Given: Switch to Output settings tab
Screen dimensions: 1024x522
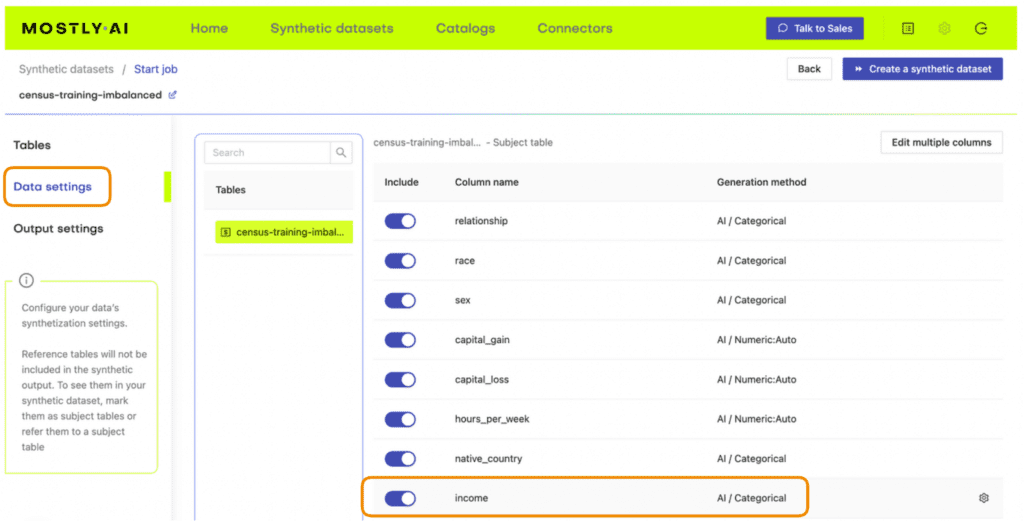Looking at the screenshot, I should click(58, 229).
